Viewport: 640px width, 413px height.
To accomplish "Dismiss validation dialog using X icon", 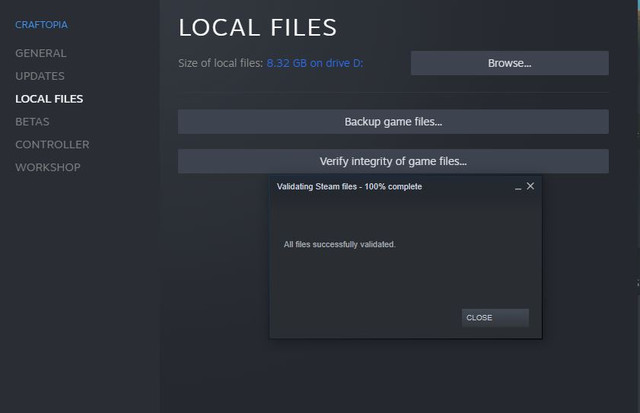I will [530, 186].
